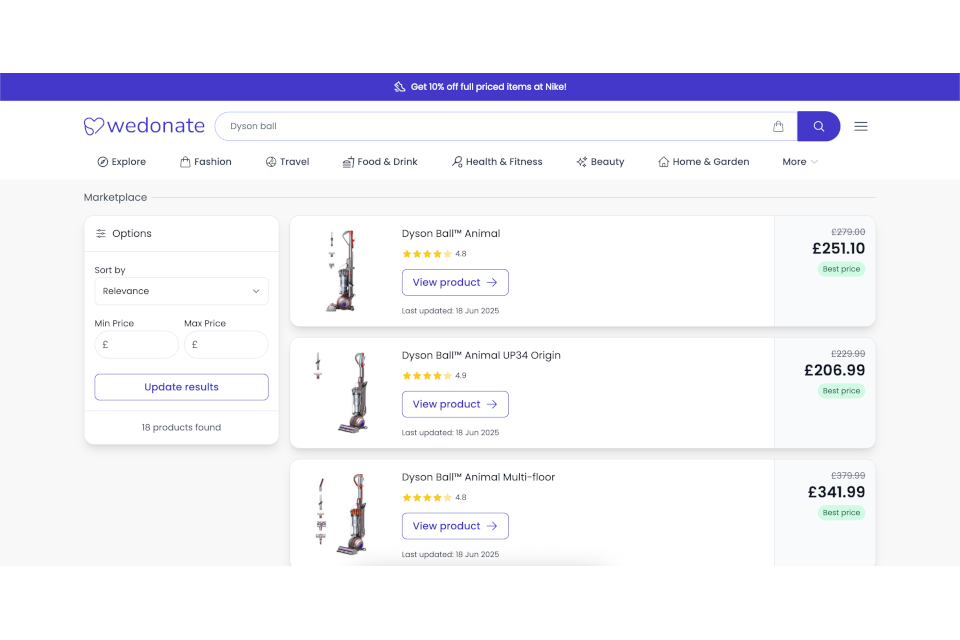Click the 18 products found text

(x=181, y=427)
